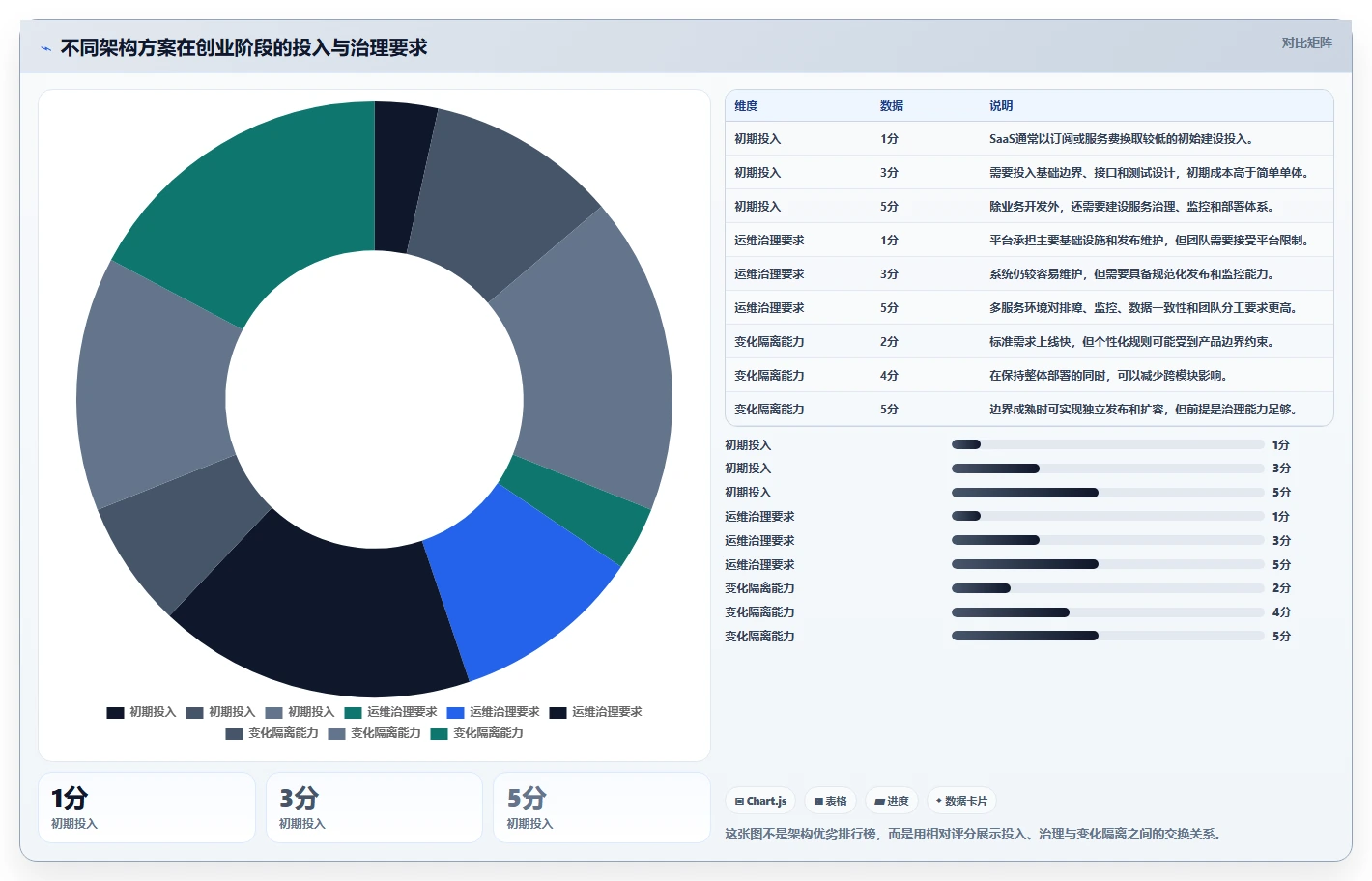The image size is (1372, 881).
Task: Toggle the teal 变化隔离能力 legend entry
Action: [x=476, y=733]
